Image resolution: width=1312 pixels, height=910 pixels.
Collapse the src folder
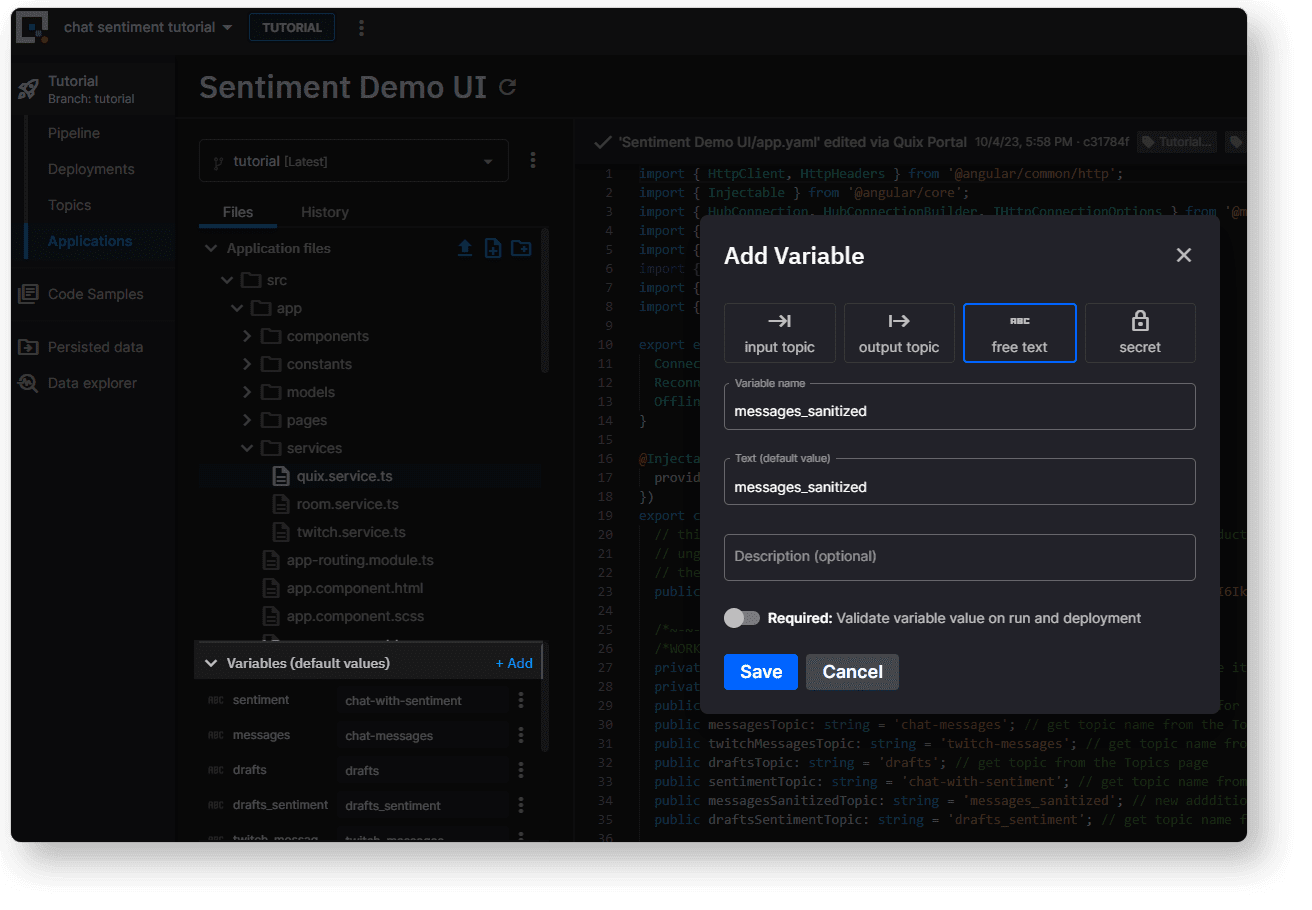tap(228, 280)
